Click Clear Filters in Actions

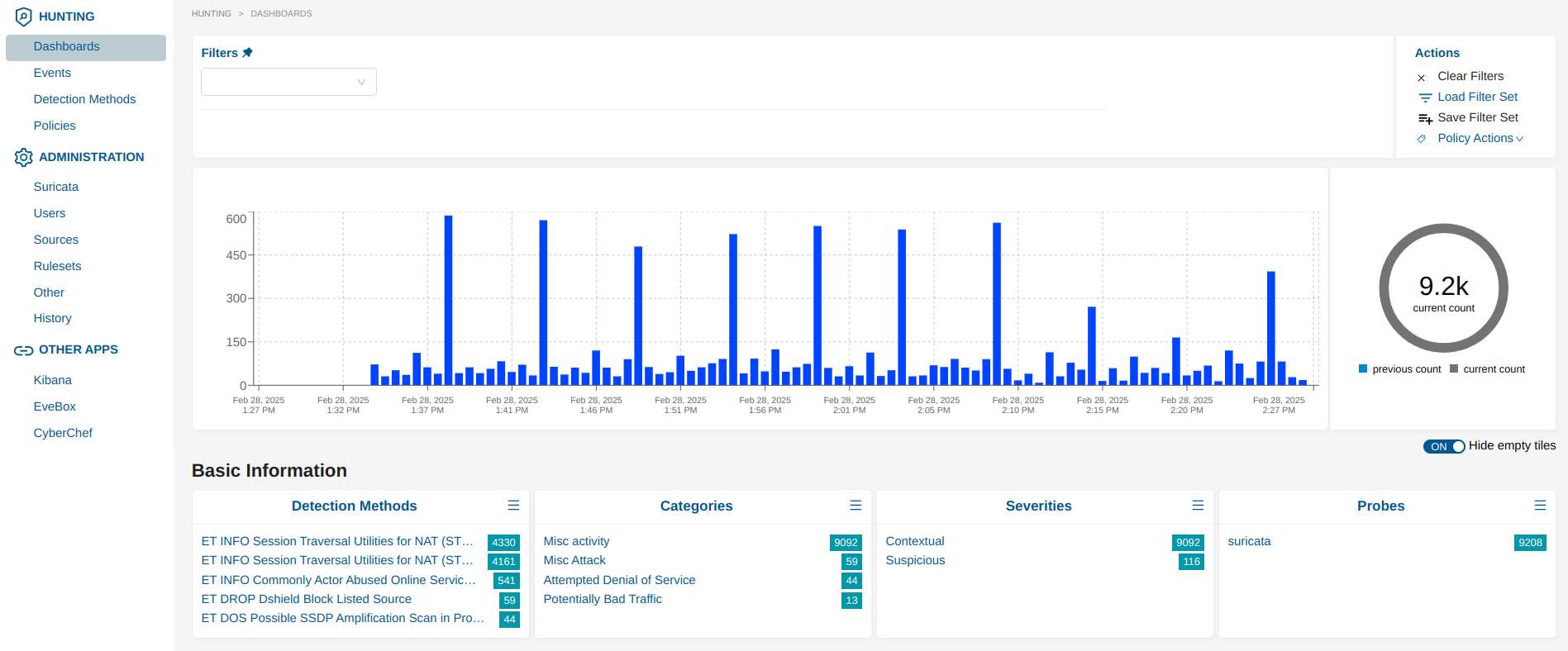tap(1470, 76)
